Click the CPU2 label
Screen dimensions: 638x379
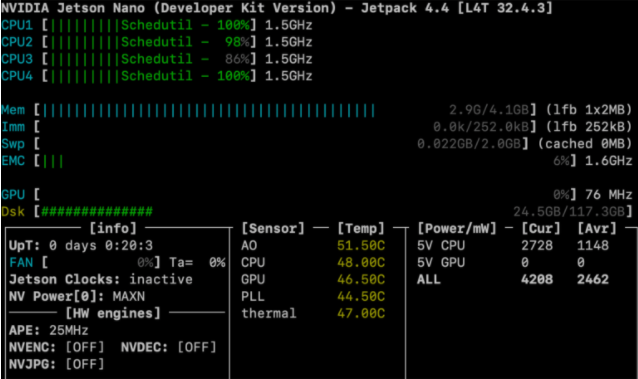click(17, 42)
